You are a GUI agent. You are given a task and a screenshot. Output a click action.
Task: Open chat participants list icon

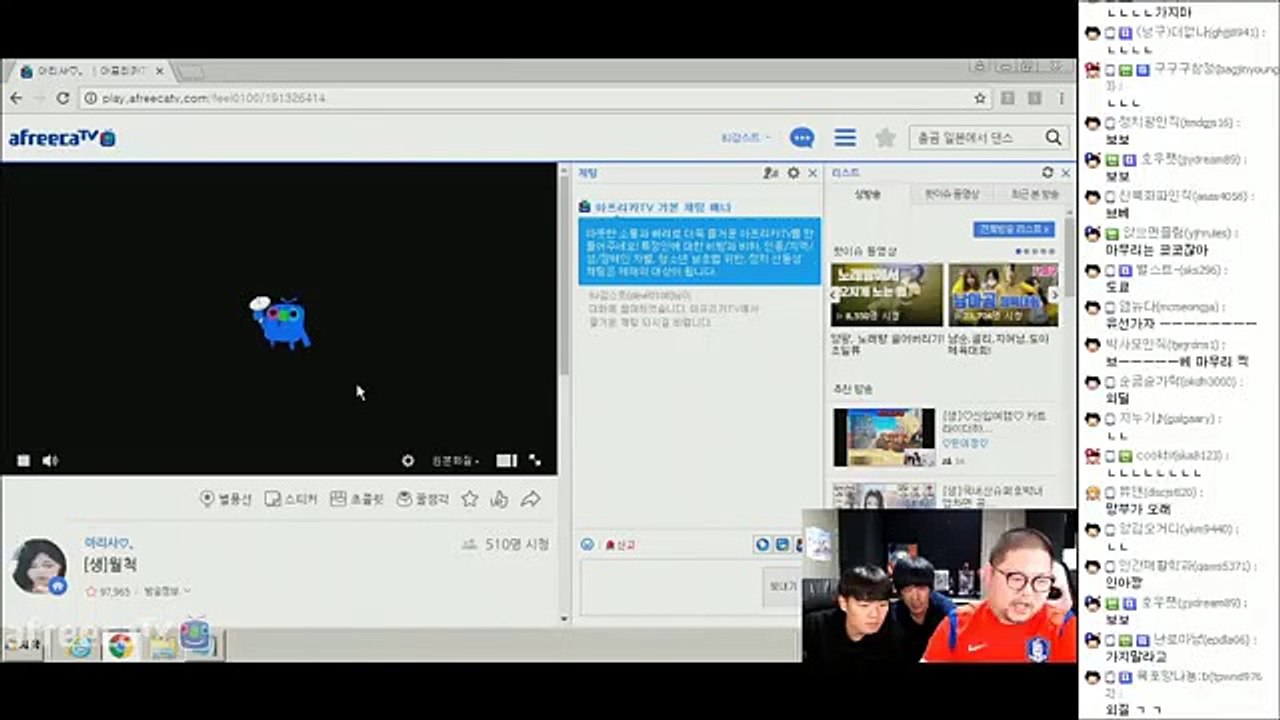pos(770,173)
